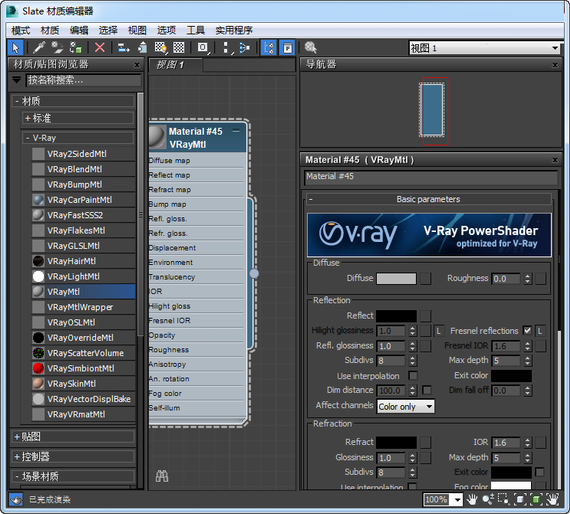Click Material #45 name field

(x=431, y=177)
